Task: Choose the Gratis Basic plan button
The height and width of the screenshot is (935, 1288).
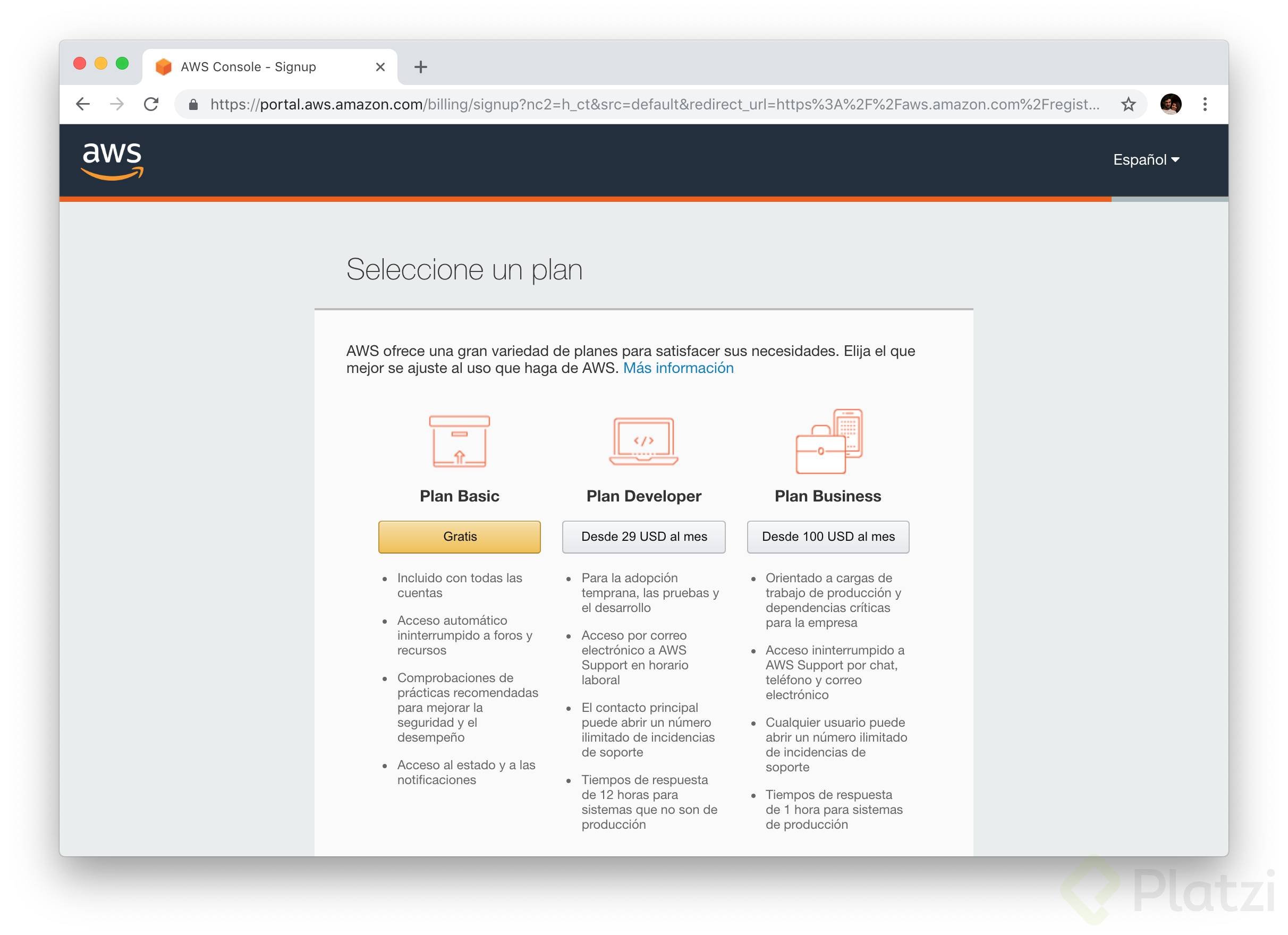Action: 460,537
